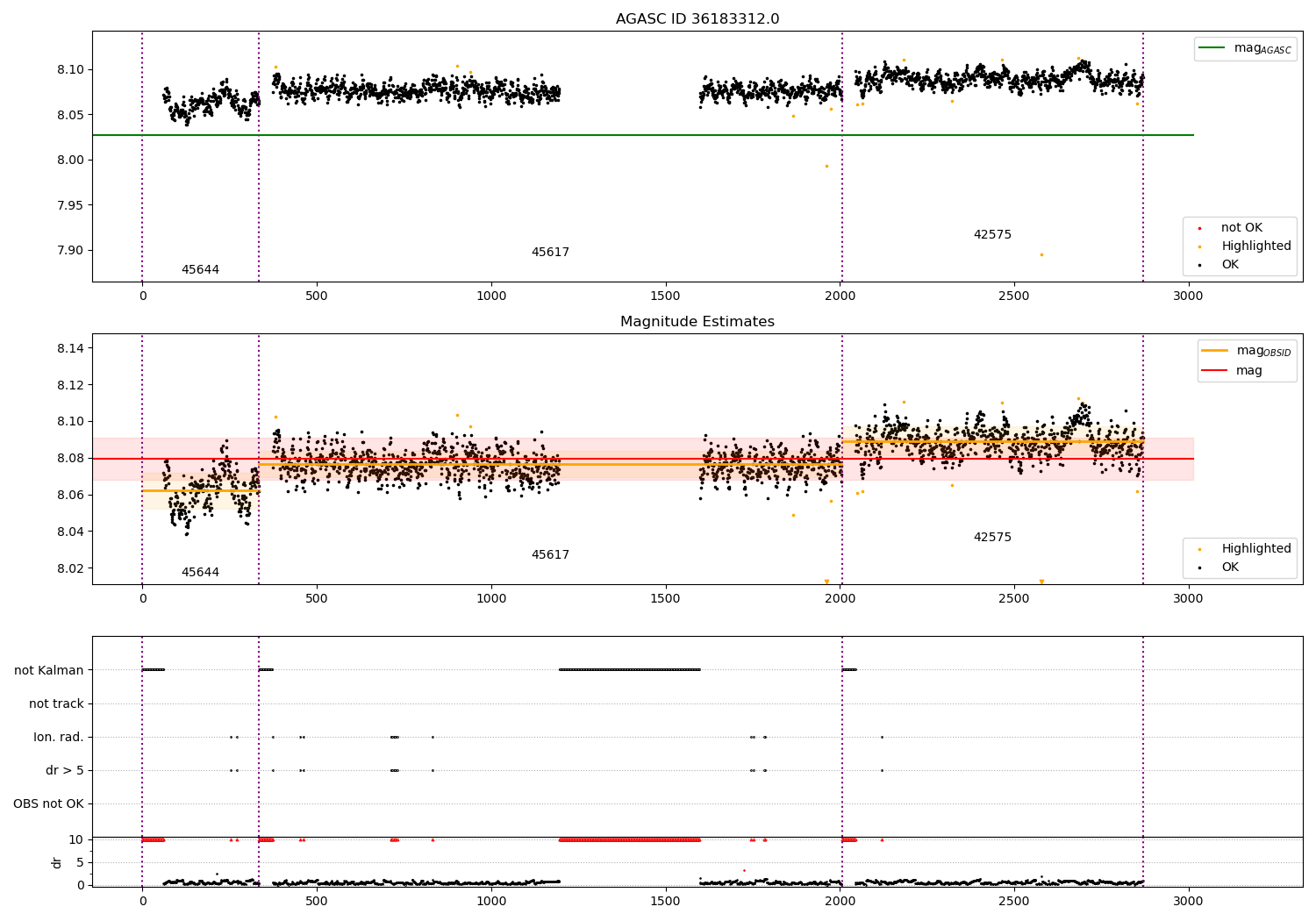Select the mag AGASC legend entry in top plot
1316x921 pixels.
point(1246,48)
